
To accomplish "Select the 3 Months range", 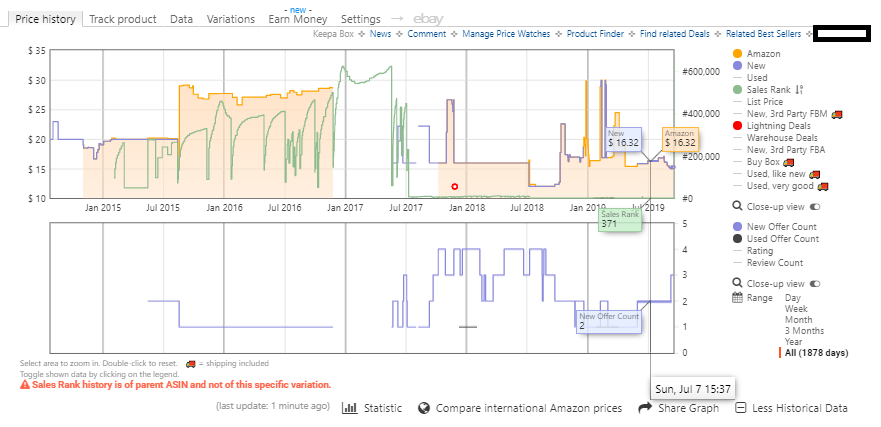I will [x=805, y=330].
